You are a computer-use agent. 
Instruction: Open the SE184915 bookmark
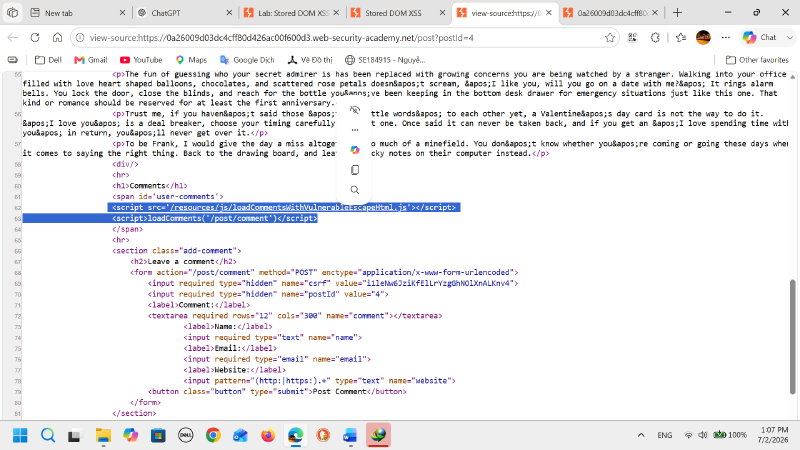385,60
